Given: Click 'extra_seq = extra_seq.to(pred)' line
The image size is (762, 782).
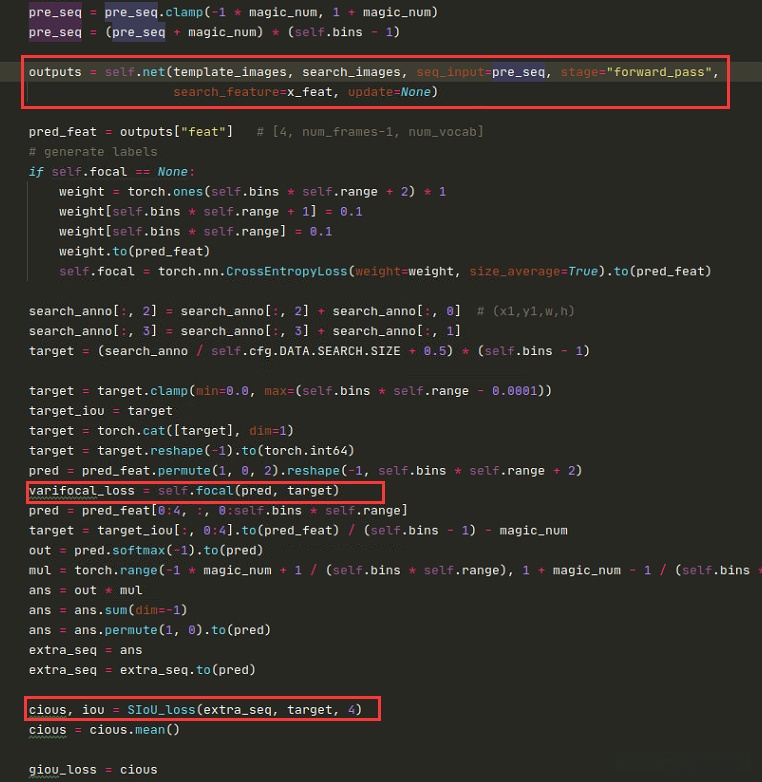Looking at the screenshot, I should click(x=142, y=670).
